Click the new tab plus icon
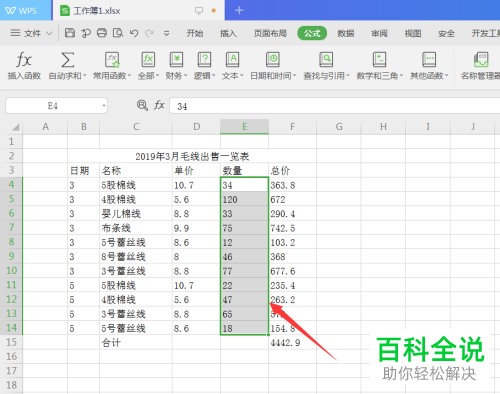The image size is (500, 394). coord(239,11)
